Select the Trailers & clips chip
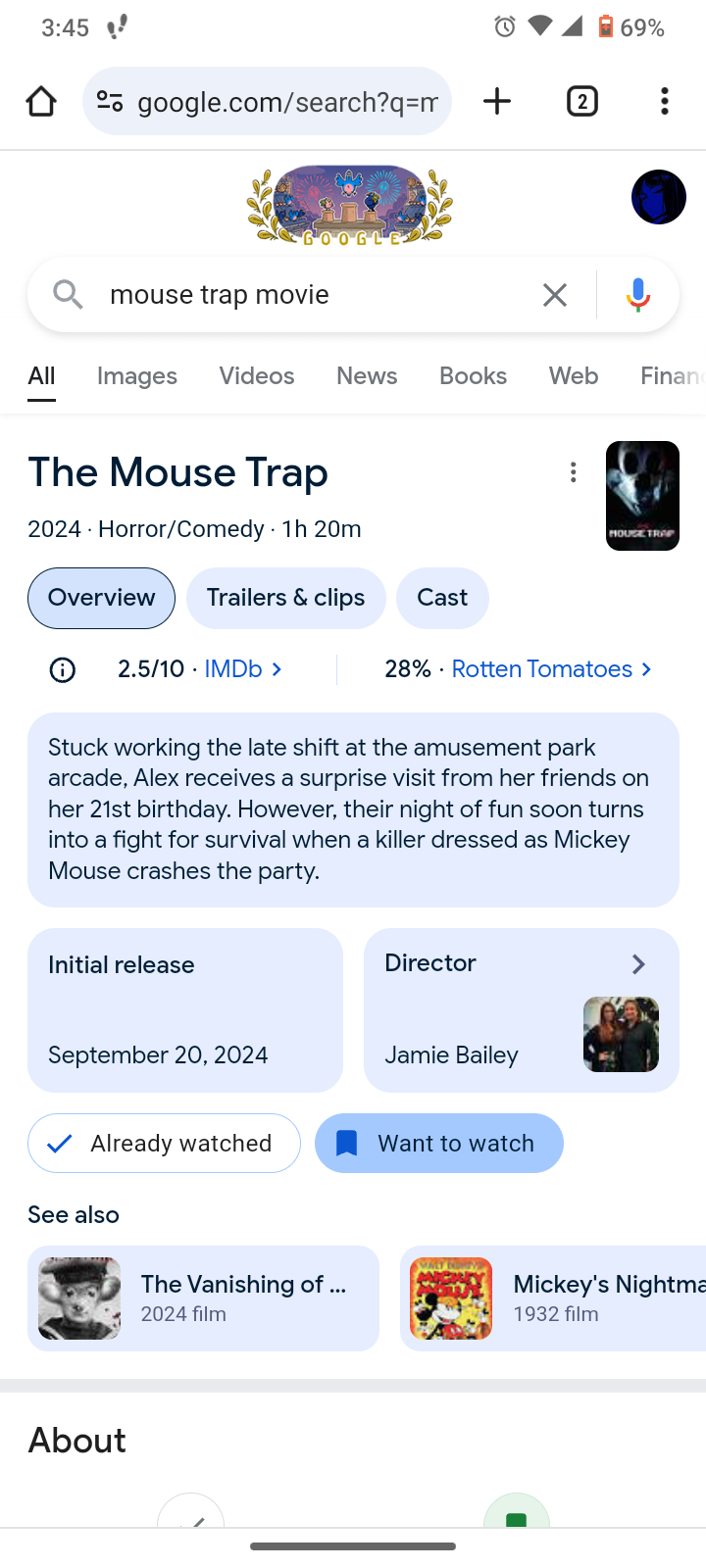Screen dimensions: 706x1568 point(285,598)
